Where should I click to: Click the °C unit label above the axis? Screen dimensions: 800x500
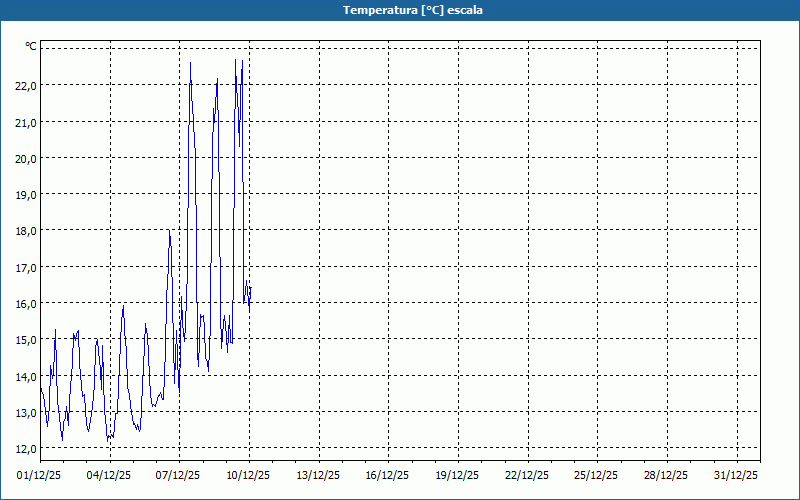[x=31, y=46]
